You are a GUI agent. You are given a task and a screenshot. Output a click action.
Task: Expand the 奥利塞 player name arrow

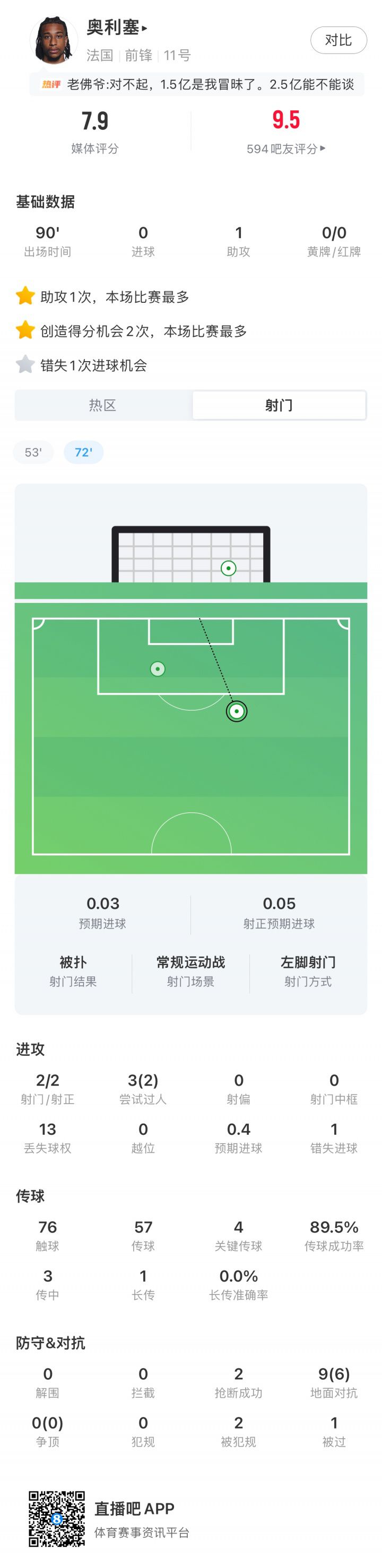(x=145, y=28)
